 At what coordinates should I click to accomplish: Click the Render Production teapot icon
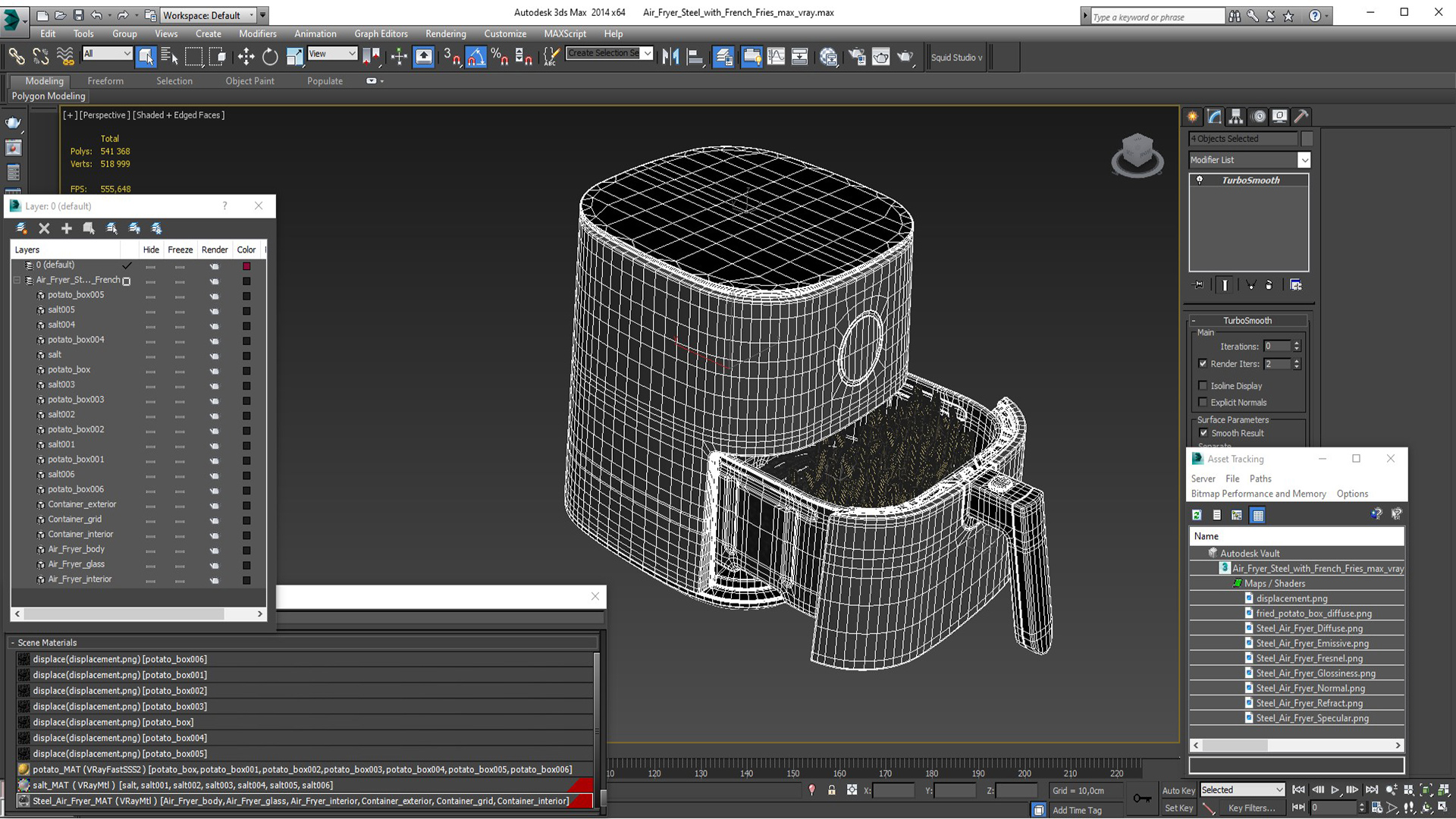(905, 56)
